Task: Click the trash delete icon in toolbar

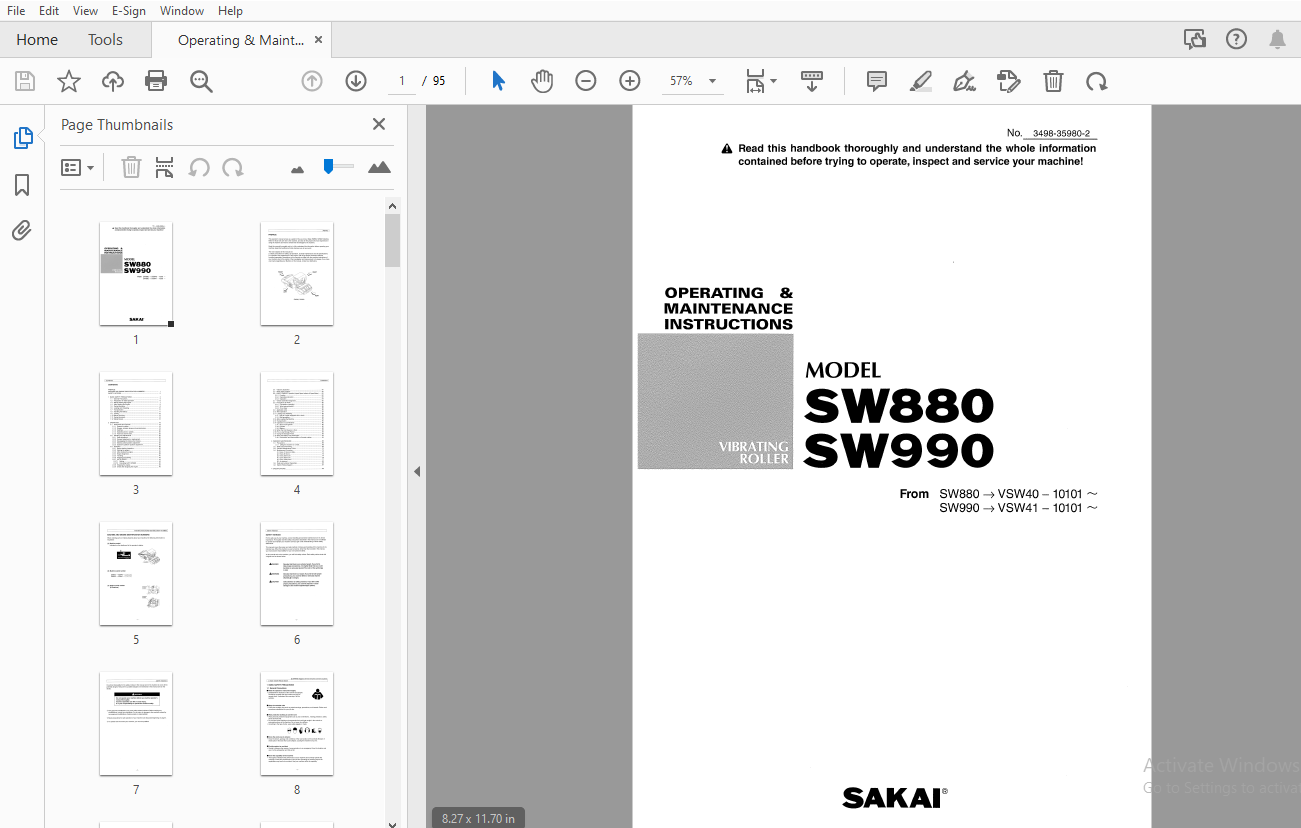Action: (1053, 81)
